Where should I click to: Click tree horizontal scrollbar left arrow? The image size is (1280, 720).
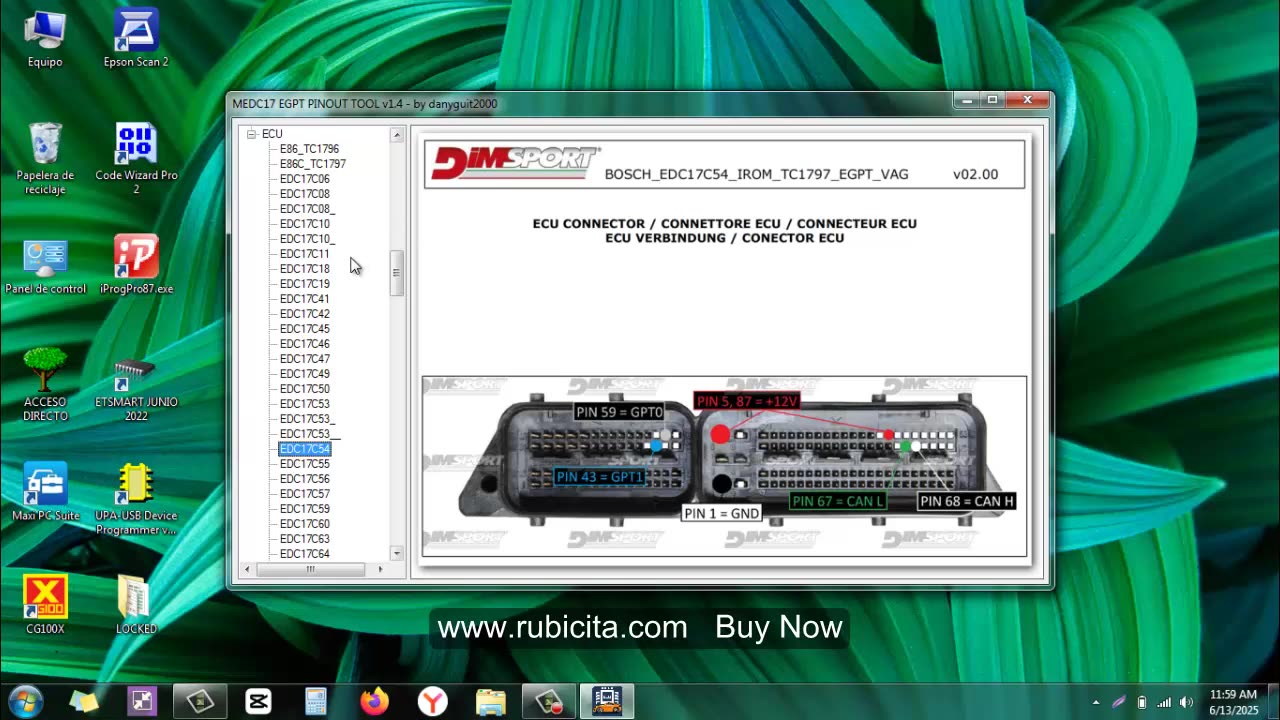[248, 569]
